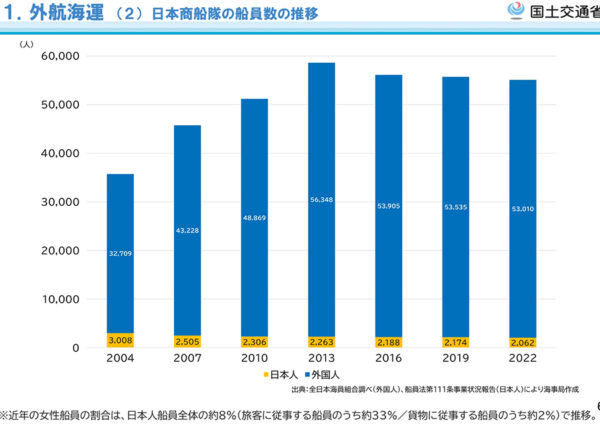Click the subtitle 日本商船隊の船員数の推移

click(235, 16)
